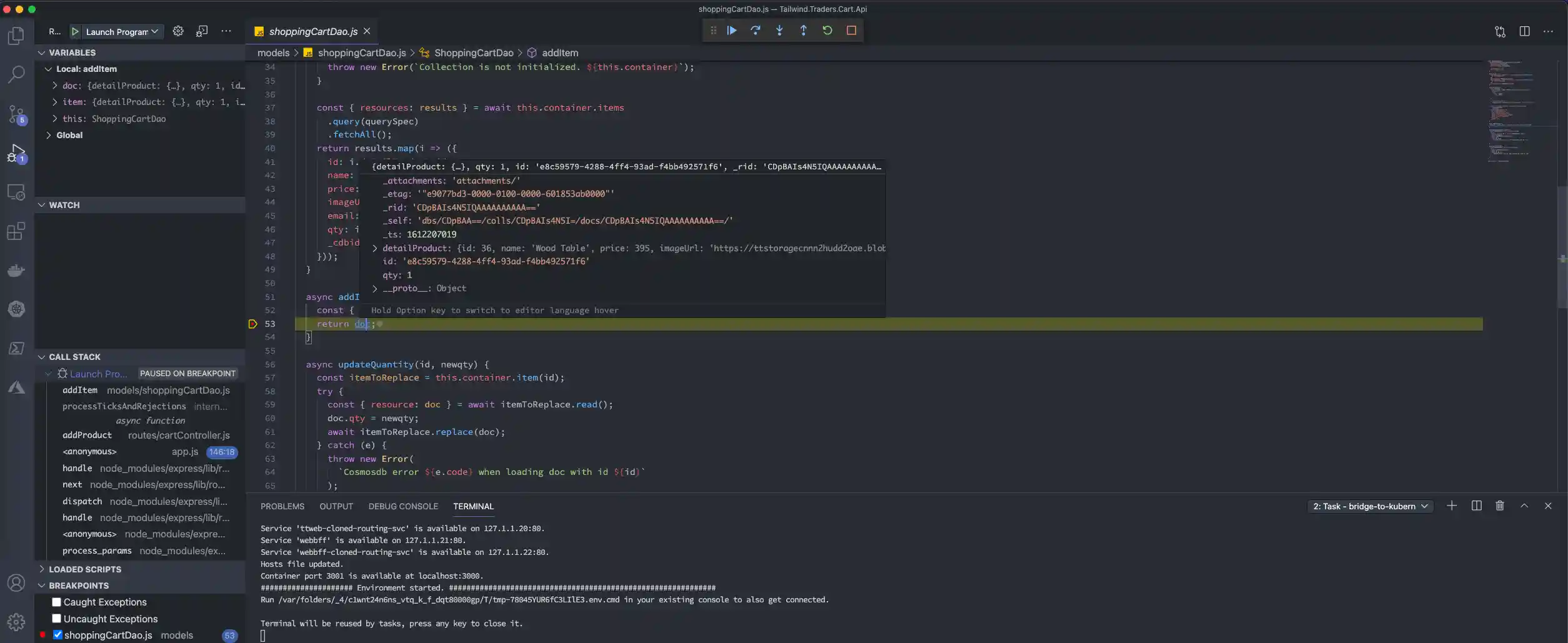Enable the Uncaught Exceptions checkbox
This screenshot has width=1568, height=643.
pyautogui.click(x=56, y=619)
